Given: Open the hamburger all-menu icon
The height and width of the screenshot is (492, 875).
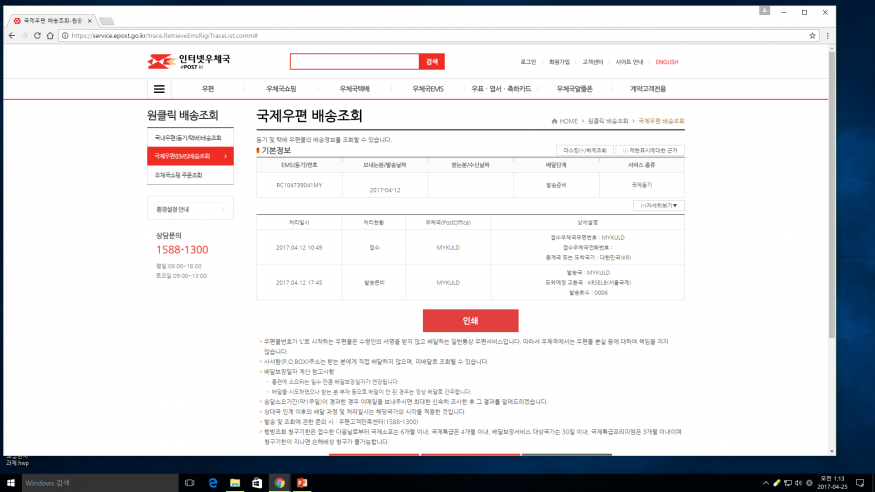Looking at the screenshot, I should point(159,89).
